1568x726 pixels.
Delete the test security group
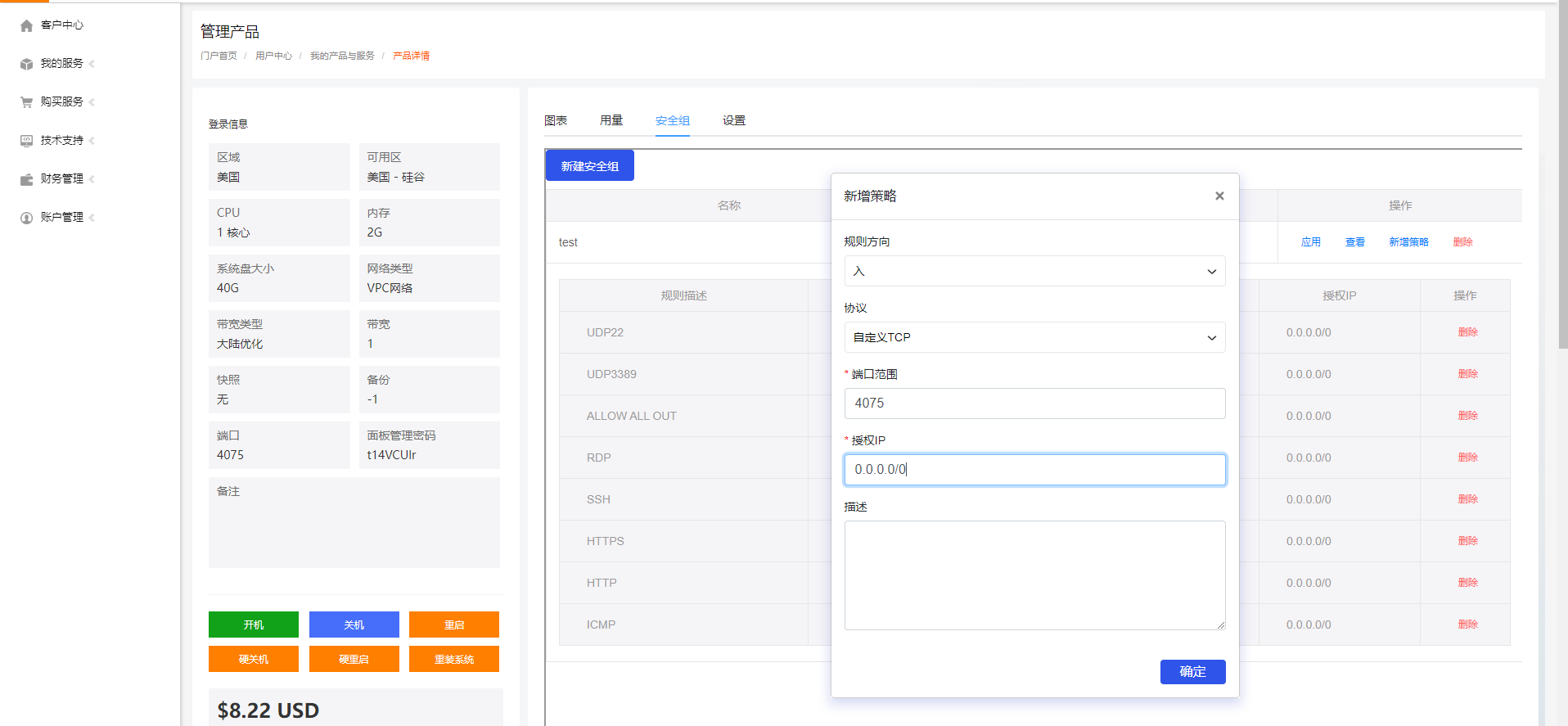(x=1463, y=242)
